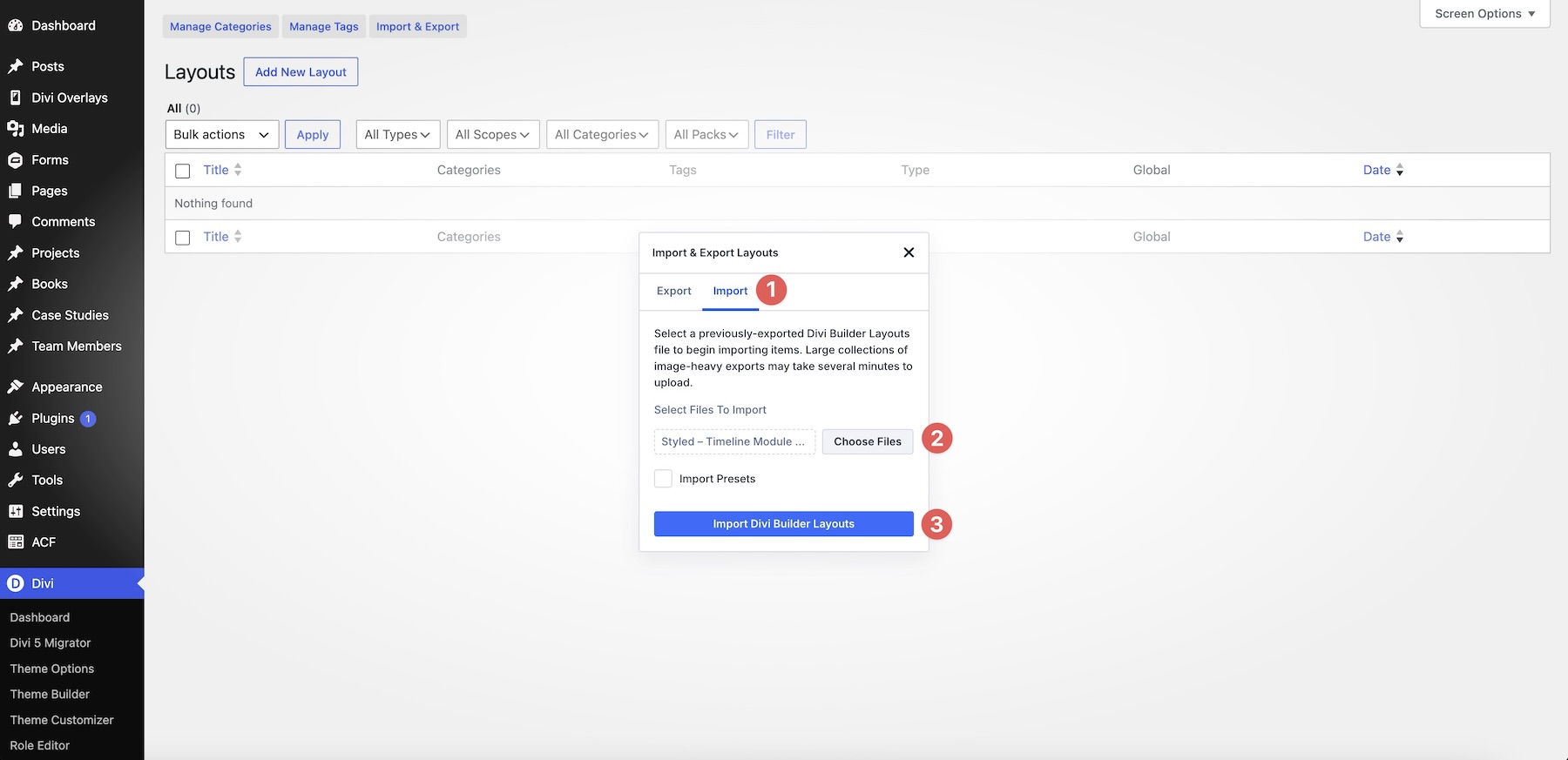This screenshot has height=760, width=1568.
Task: Enable the Import Presets checkbox
Action: pos(663,479)
